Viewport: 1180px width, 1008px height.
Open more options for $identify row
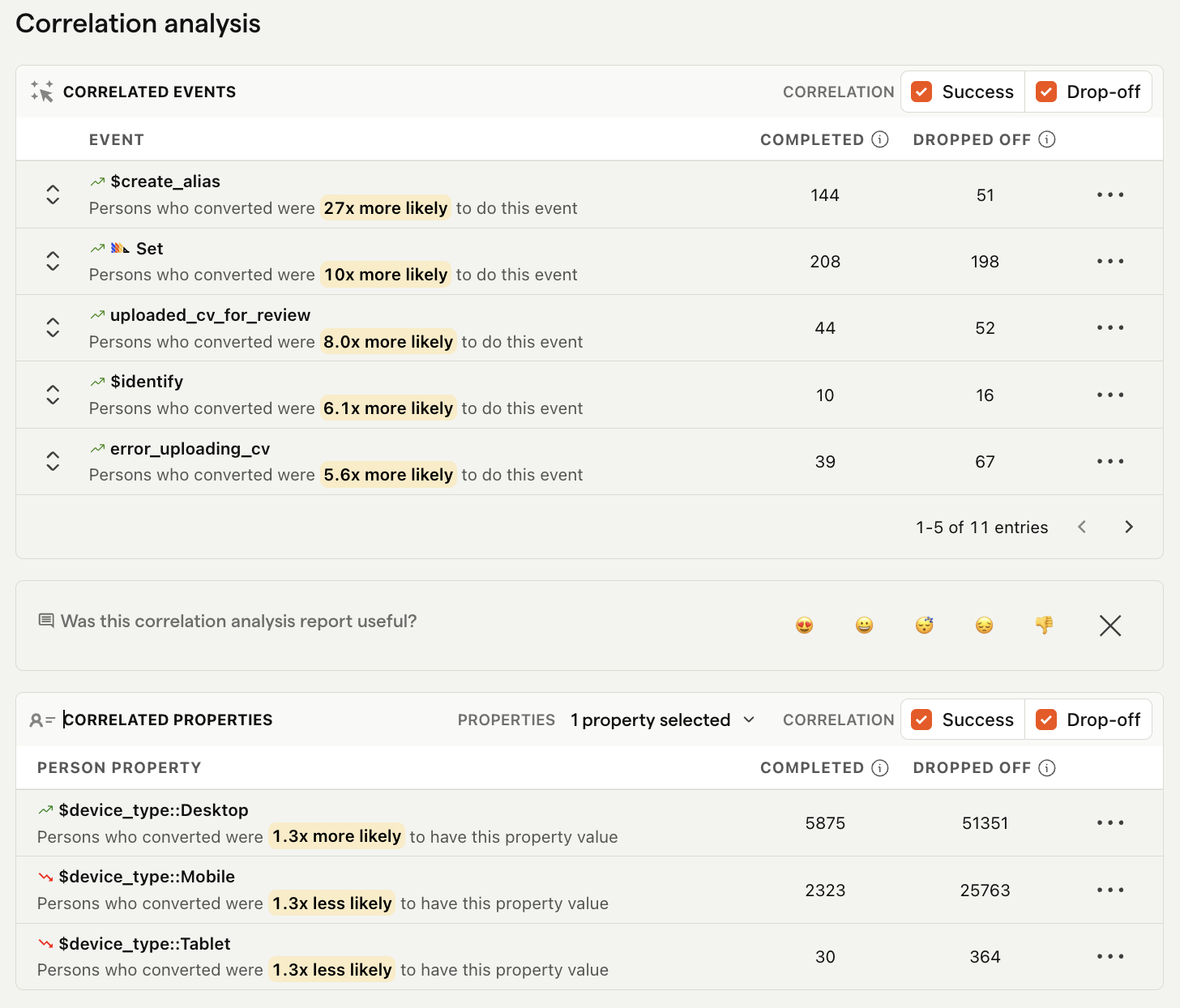click(x=1110, y=395)
